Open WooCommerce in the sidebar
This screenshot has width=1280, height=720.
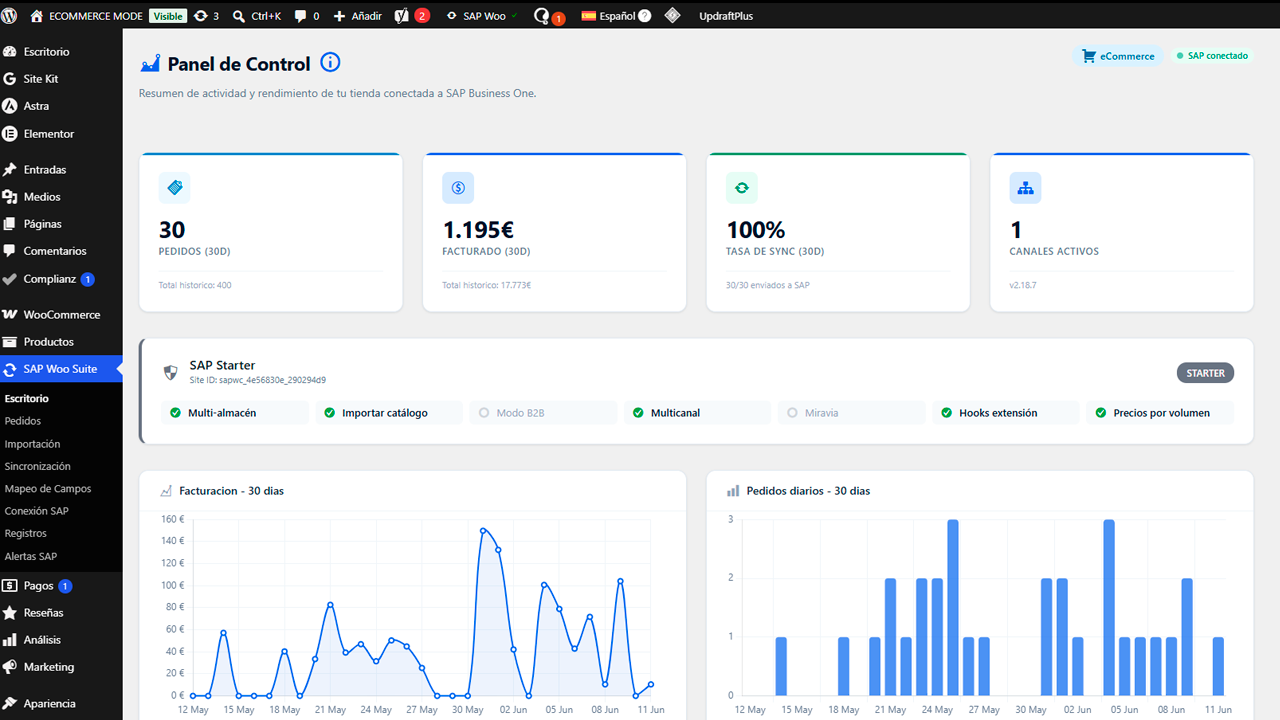61,314
